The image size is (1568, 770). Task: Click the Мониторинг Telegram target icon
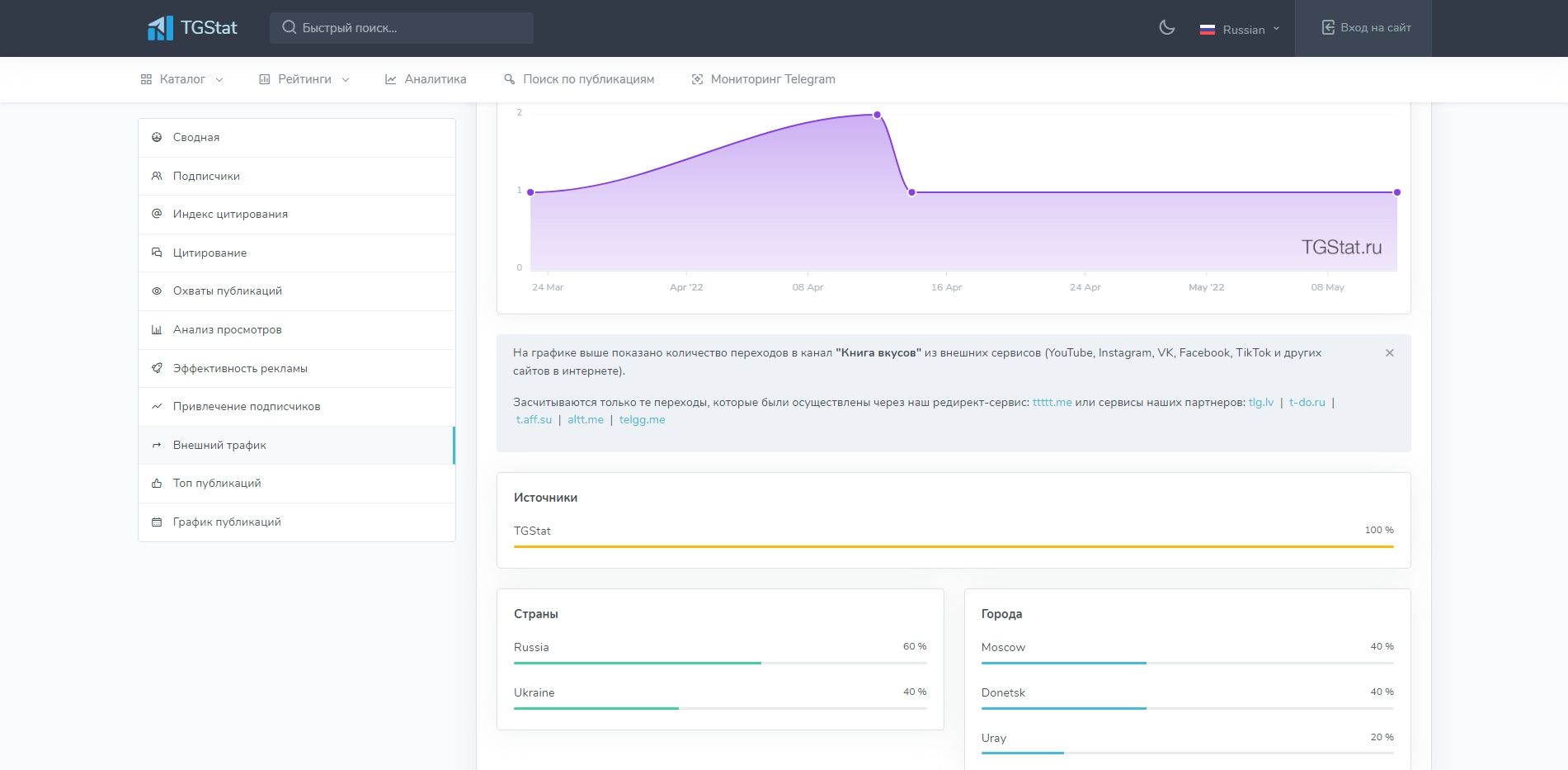click(x=697, y=79)
